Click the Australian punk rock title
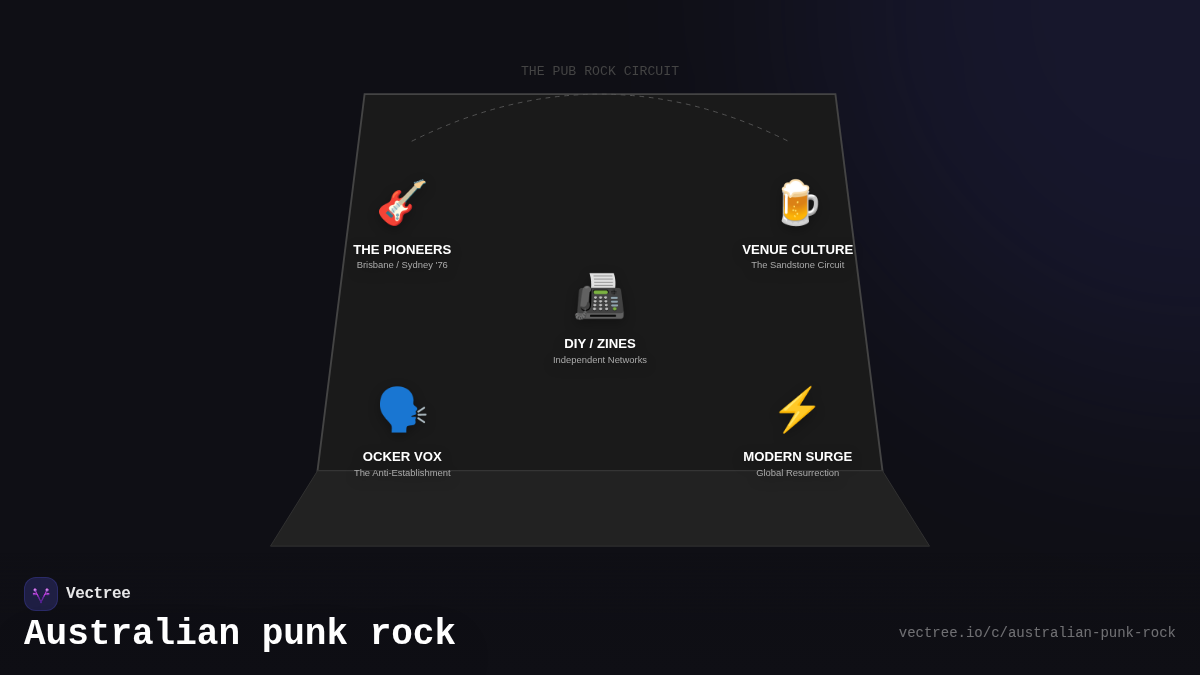Viewport: 1200px width, 675px height. tap(240, 632)
